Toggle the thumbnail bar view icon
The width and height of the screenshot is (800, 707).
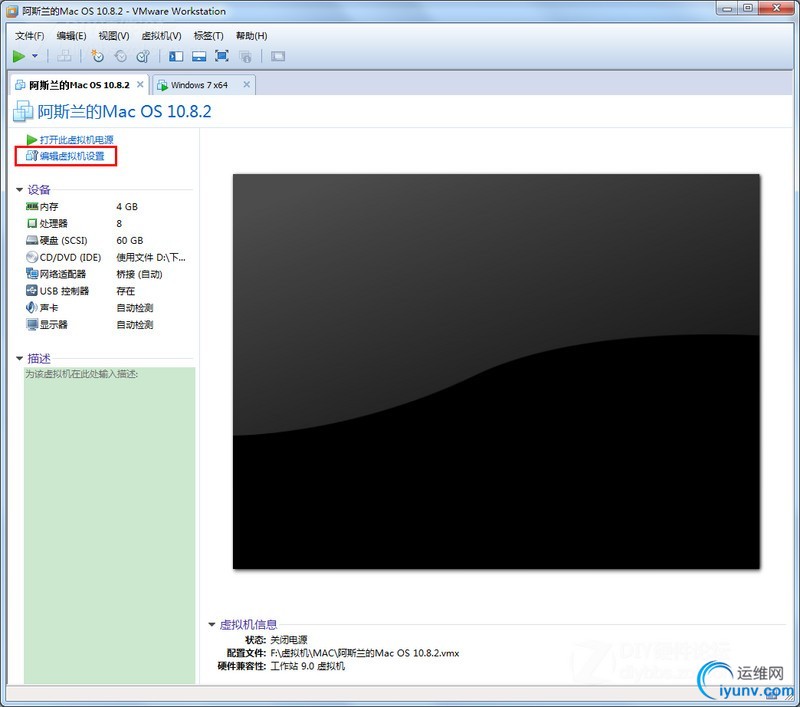tap(199, 56)
